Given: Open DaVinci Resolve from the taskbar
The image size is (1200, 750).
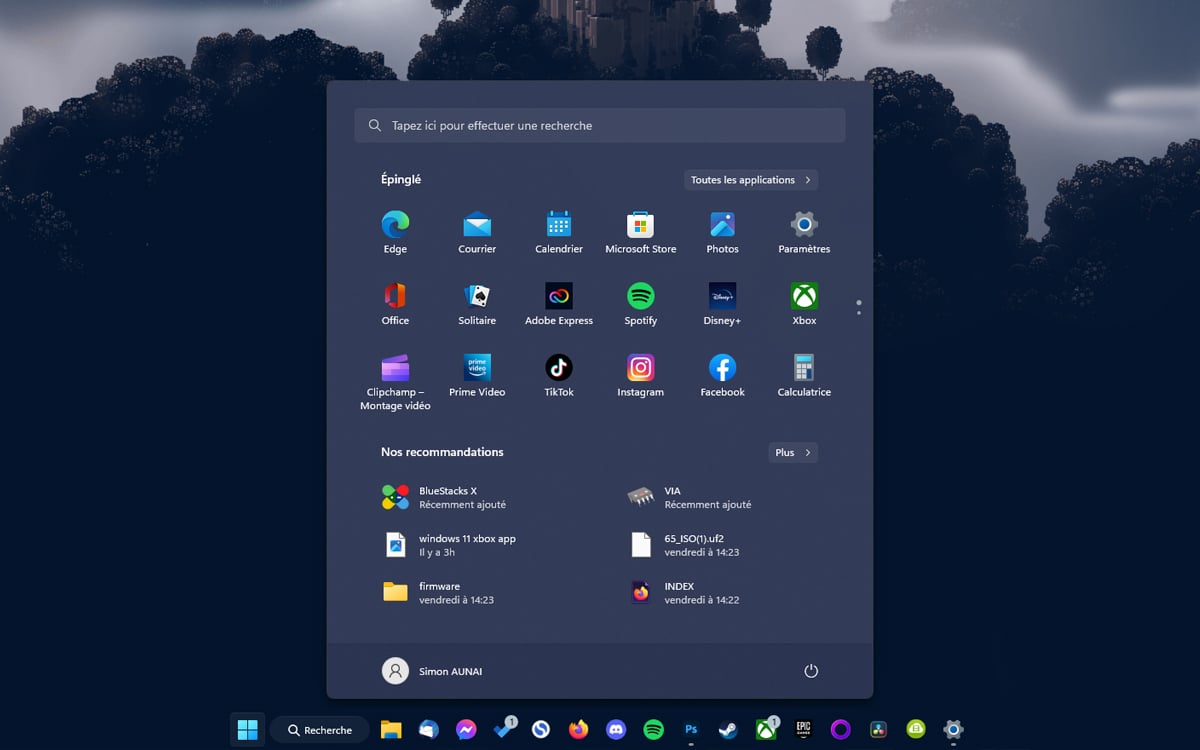Looking at the screenshot, I should tap(878, 730).
